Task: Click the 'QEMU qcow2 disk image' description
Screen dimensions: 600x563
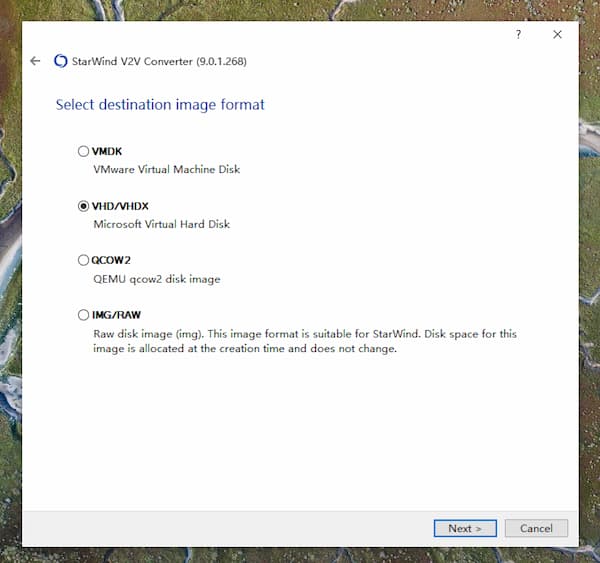Action: pyautogui.click(x=157, y=279)
